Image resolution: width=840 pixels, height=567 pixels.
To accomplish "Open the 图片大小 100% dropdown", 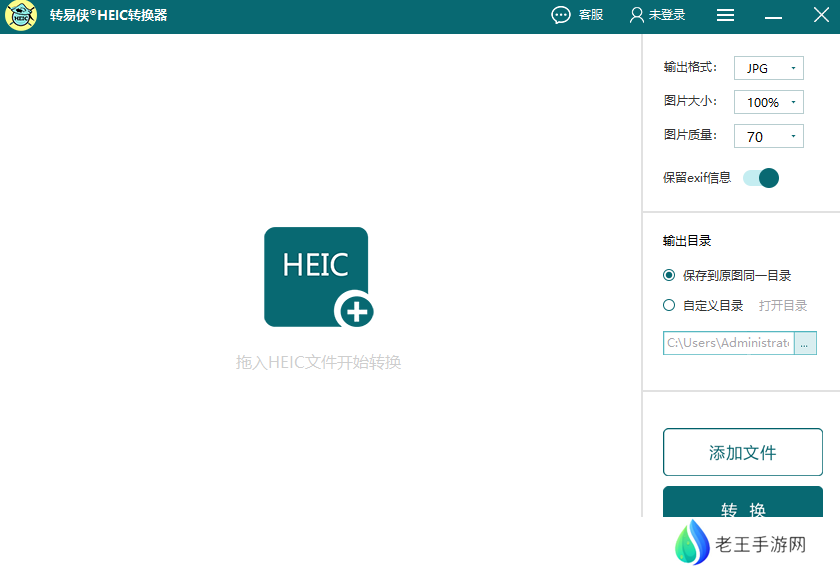I will click(768, 102).
